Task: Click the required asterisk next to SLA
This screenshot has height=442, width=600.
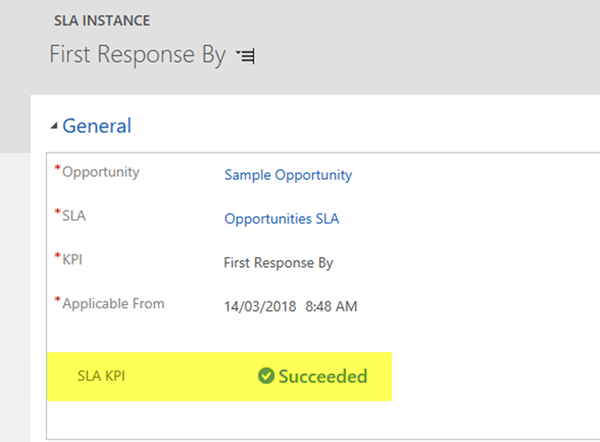Action: 58,214
